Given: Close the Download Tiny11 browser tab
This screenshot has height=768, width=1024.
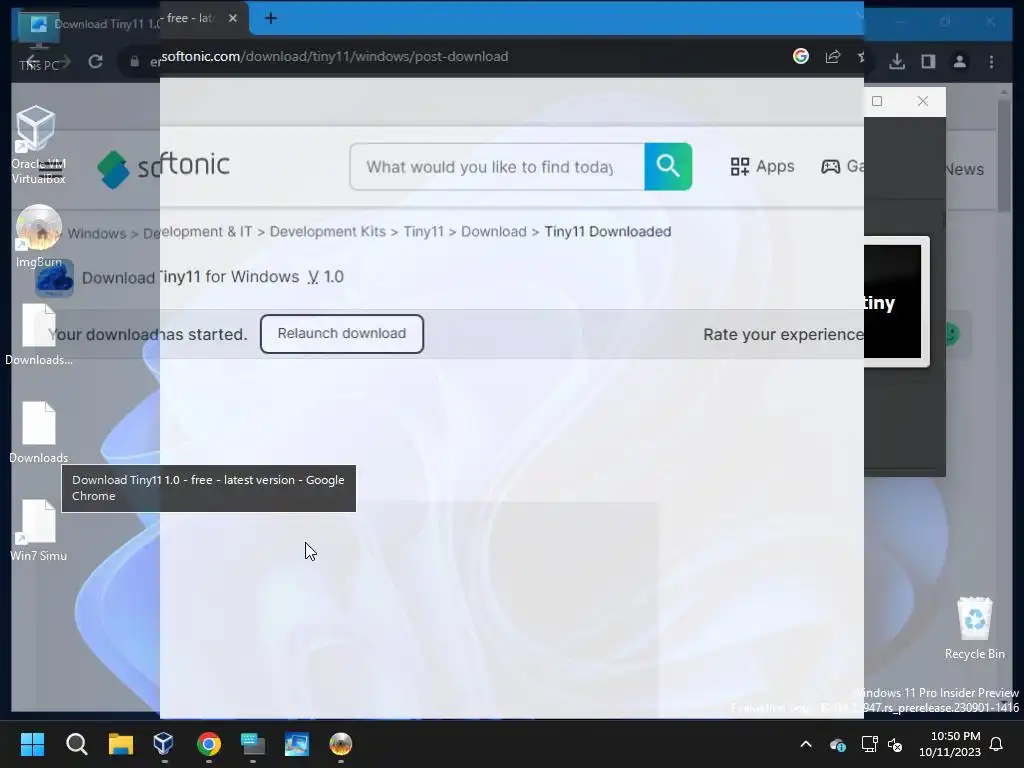Looking at the screenshot, I should 232,18.
